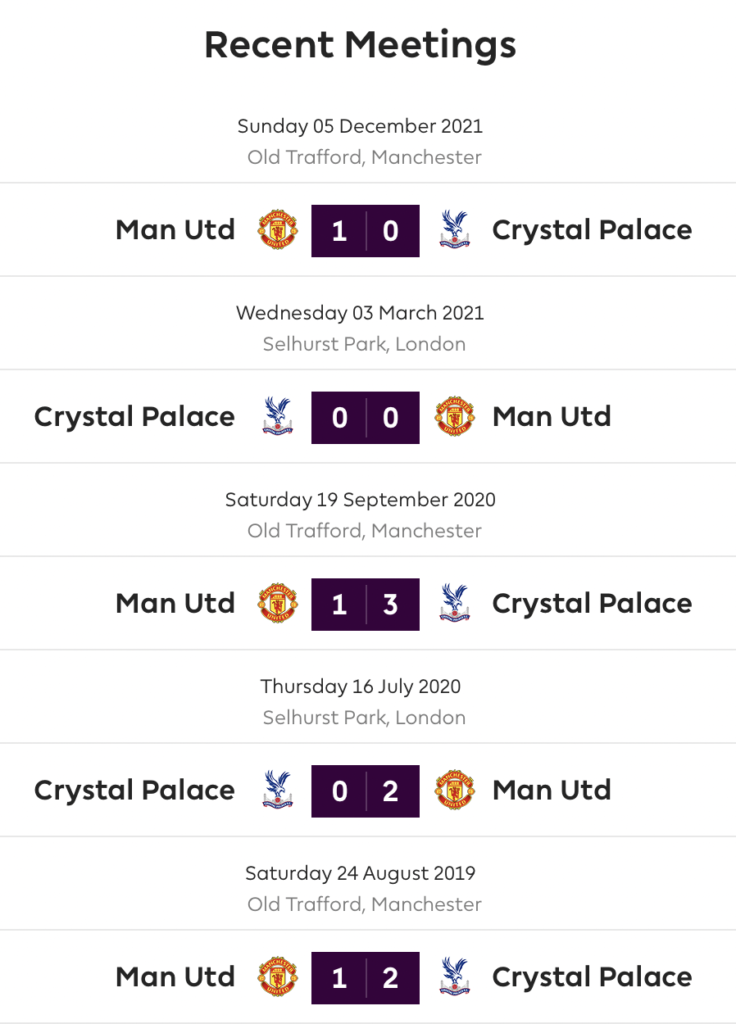
Task: Open the 0-2 score box from 16 July 2020
Action: [x=365, y=791]
